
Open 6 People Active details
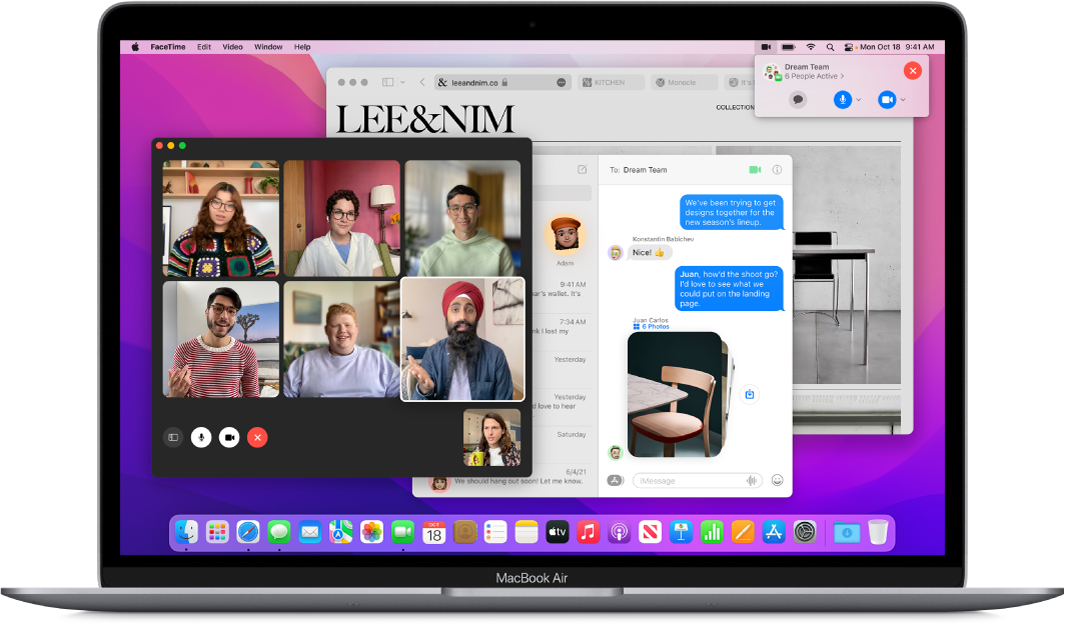[x=813, y=76]
